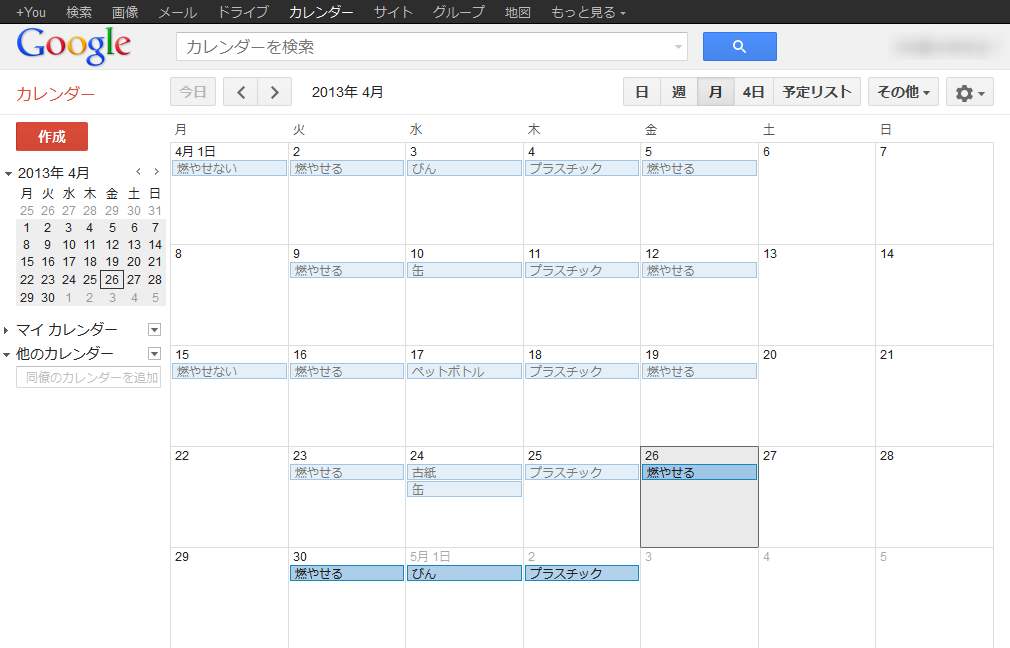This screenshot has height=648, width=1010.
Task: Open the search box options arrow
Action: (679, 46)
